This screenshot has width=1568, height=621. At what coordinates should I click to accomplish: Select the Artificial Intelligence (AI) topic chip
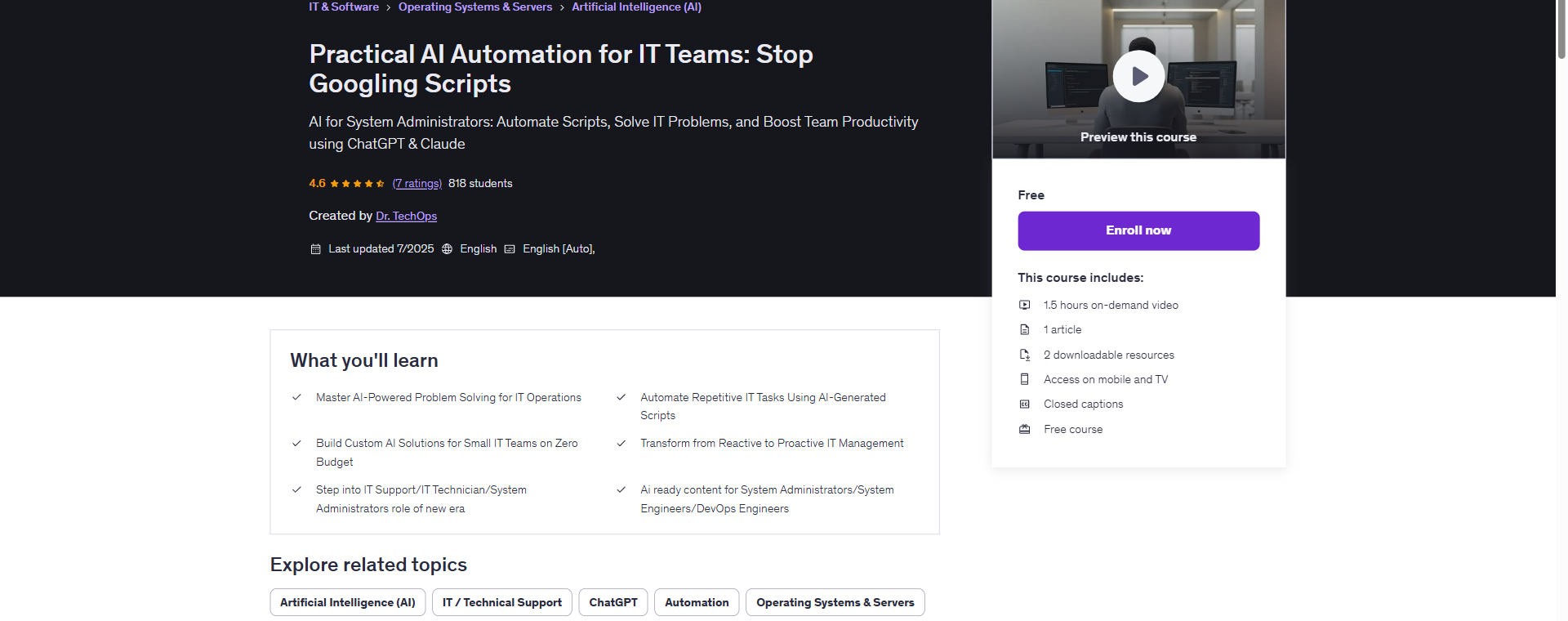(x=347, y=602)
